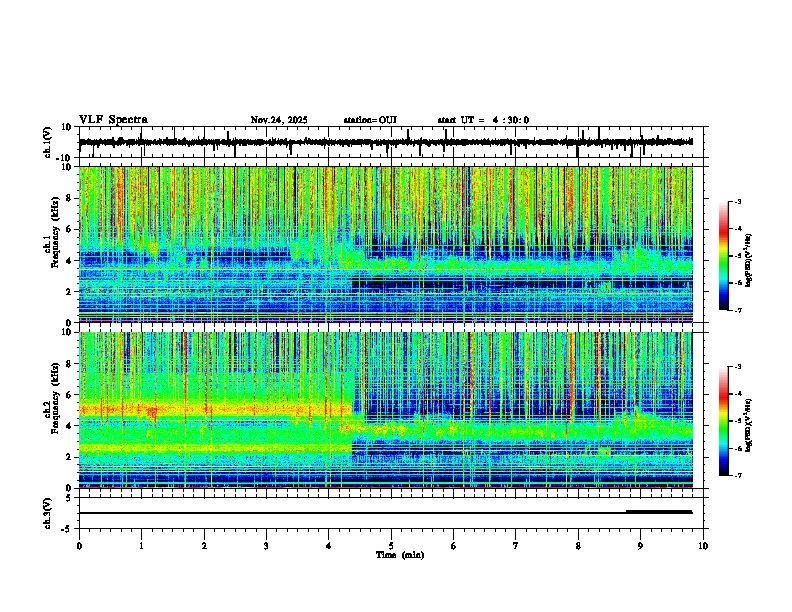Viewport: 792px width, 612px height.
Task: Click the ch.3(V) flat-line panel
Action: 393,513
